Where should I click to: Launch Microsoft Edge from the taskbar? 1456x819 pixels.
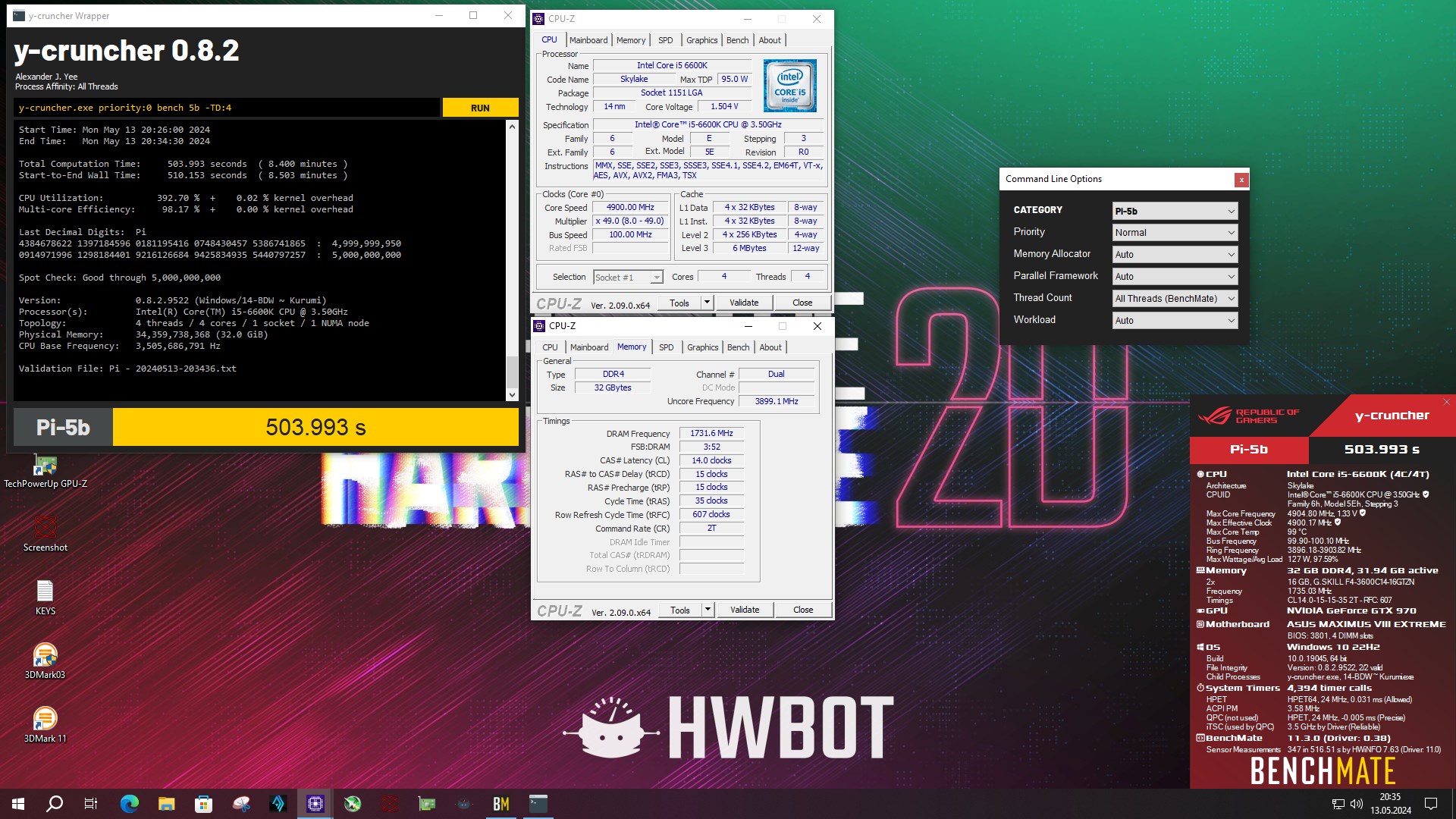(x=130, y=804)
